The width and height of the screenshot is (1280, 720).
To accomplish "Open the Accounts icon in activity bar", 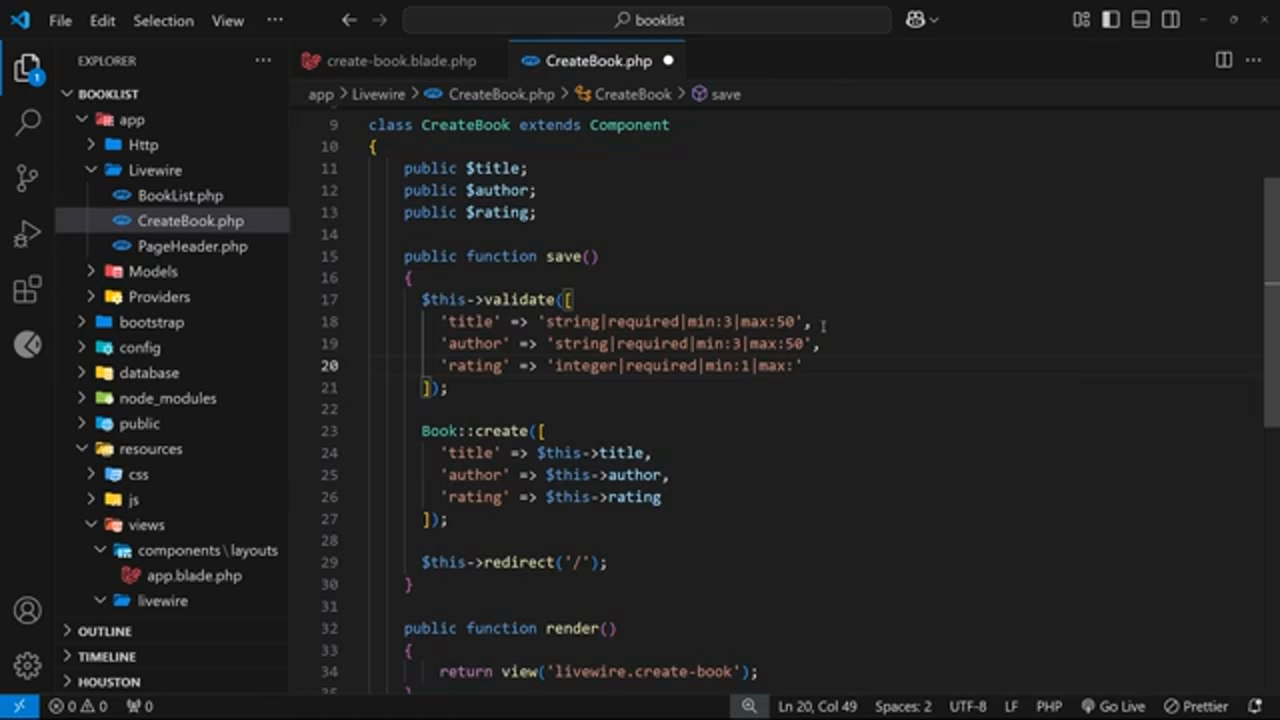I will pos(28,610).
